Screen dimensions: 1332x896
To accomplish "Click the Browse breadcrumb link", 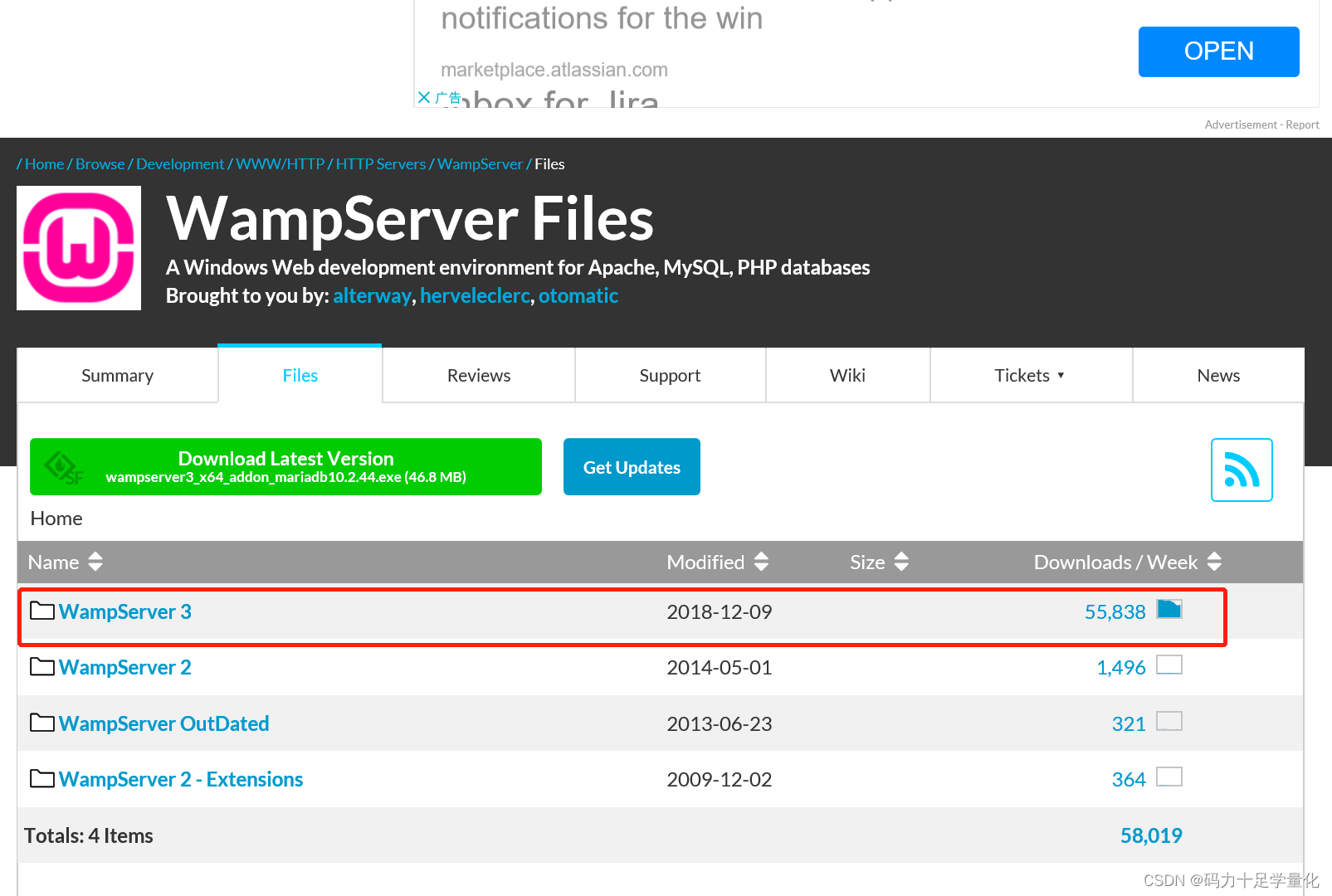I will pos(100,163).
